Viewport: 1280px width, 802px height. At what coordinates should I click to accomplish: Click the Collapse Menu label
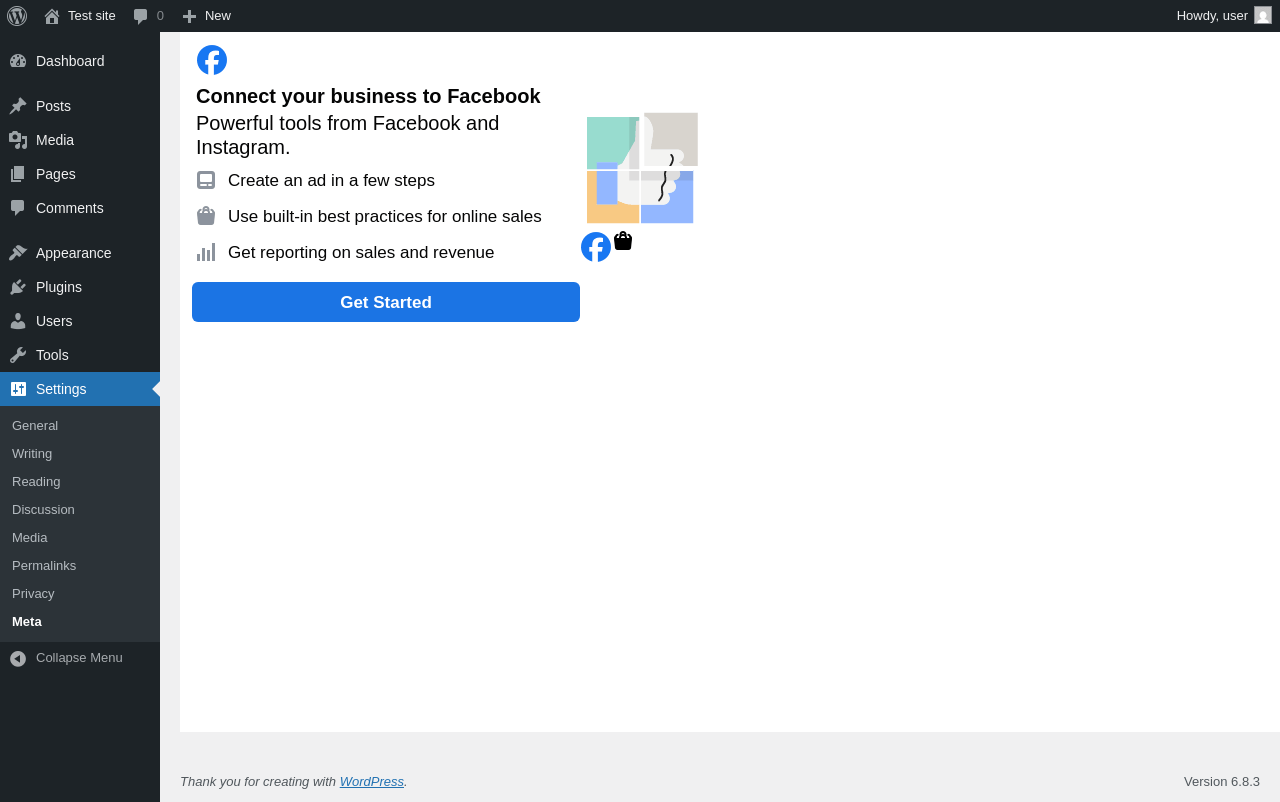79,658
